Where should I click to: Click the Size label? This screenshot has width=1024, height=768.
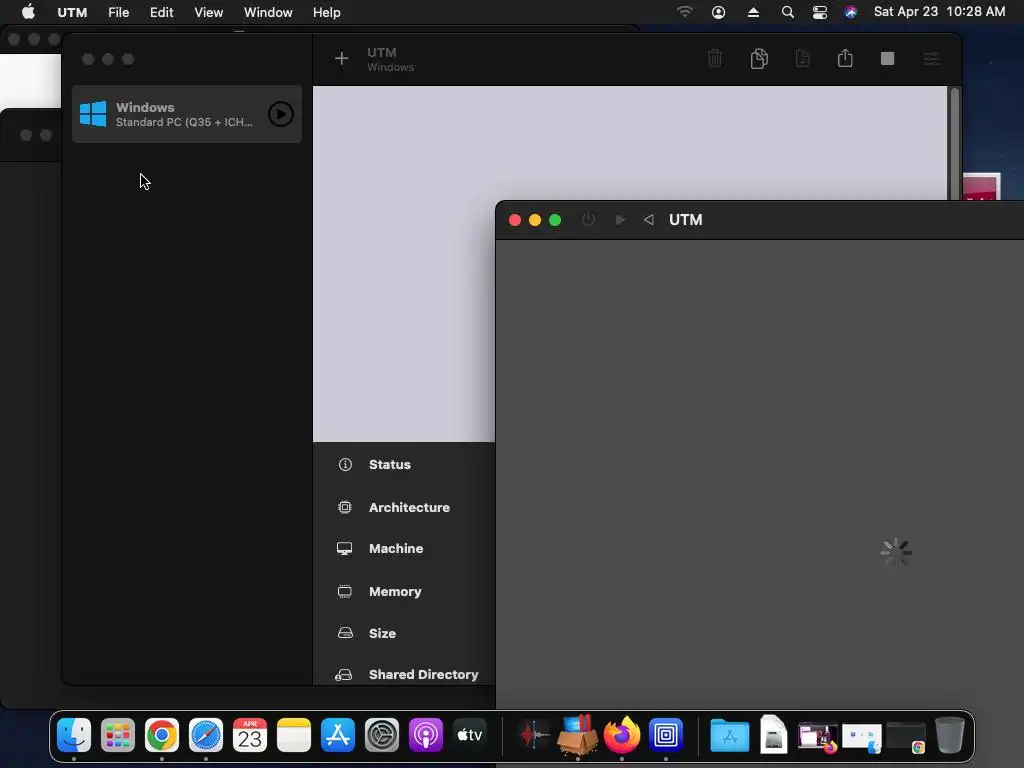382,633
